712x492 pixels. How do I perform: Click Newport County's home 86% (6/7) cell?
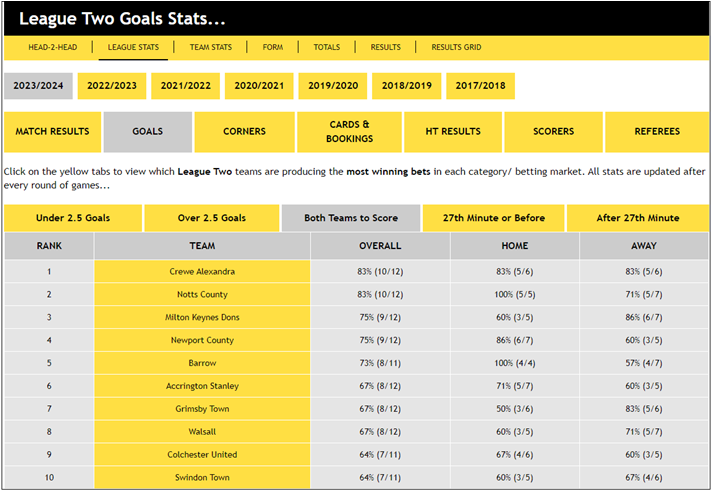(514, 340)
